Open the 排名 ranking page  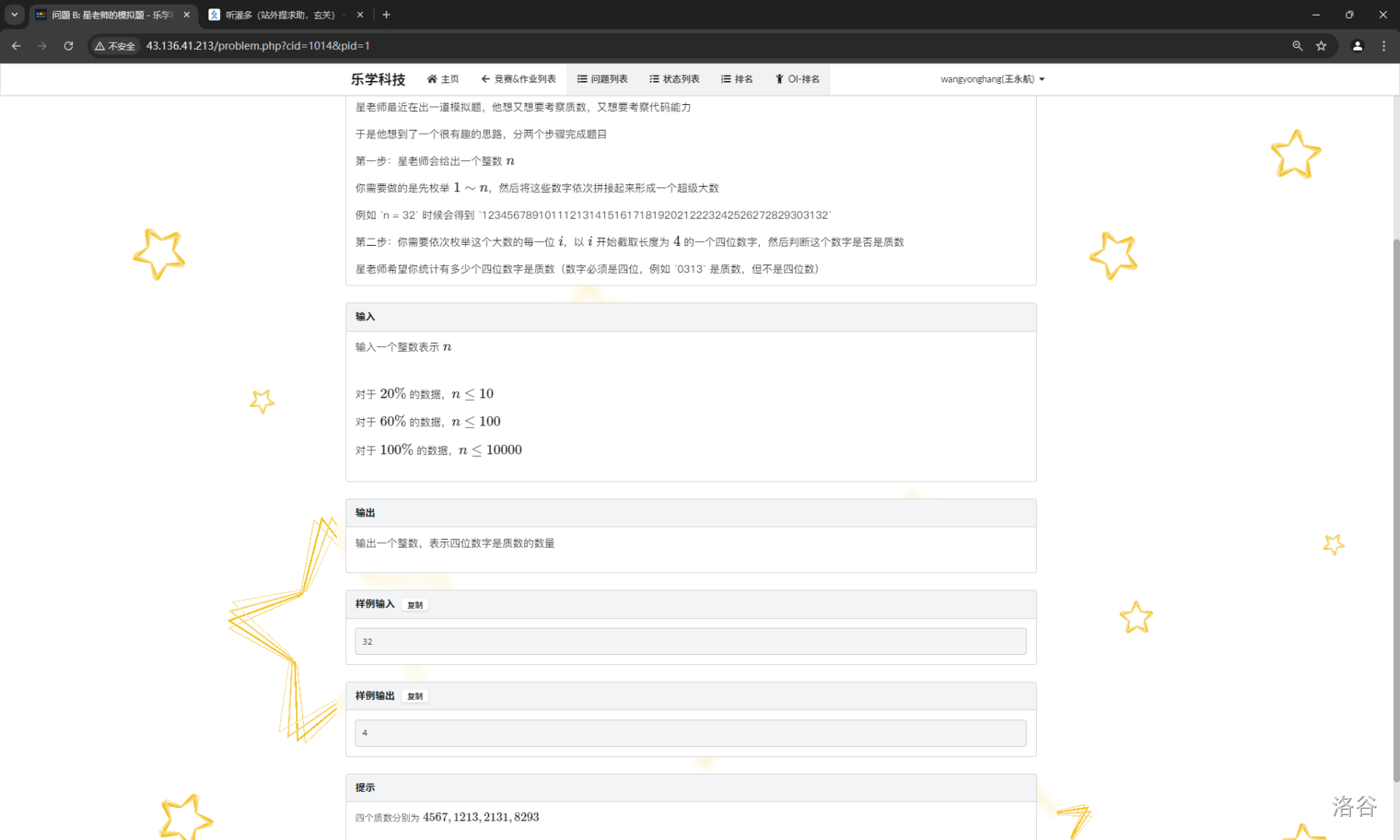[737, 79]
